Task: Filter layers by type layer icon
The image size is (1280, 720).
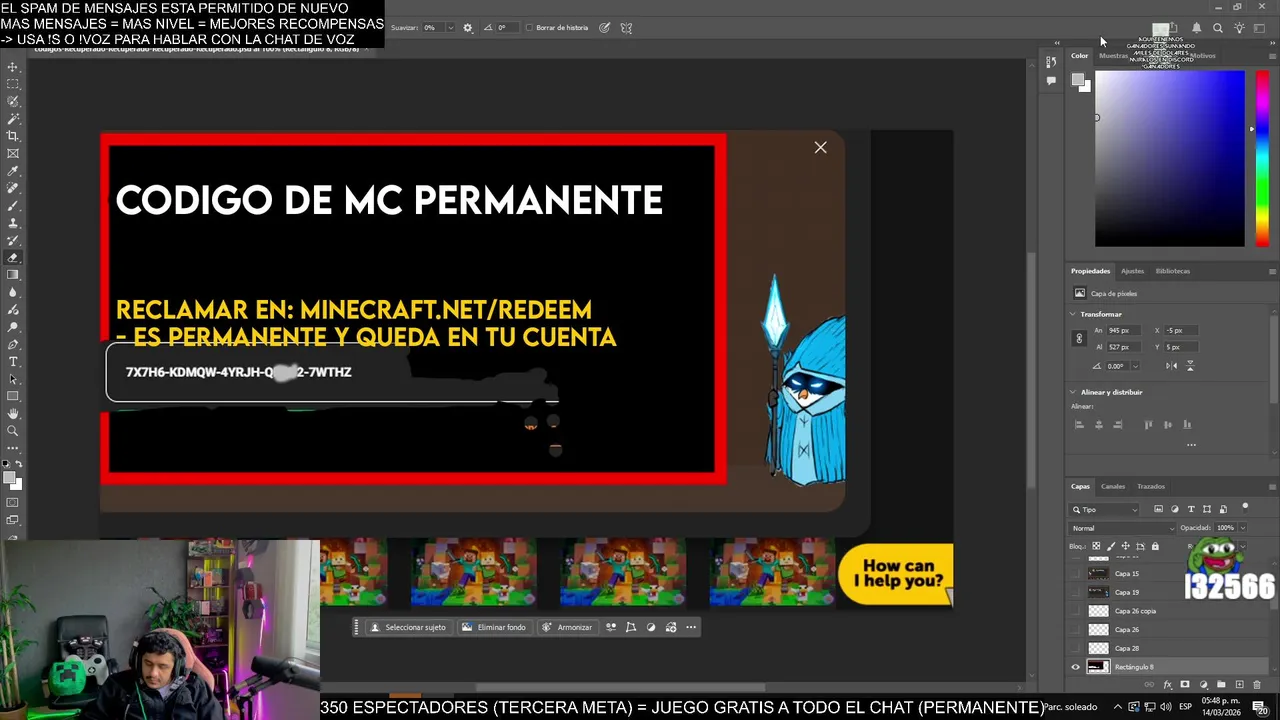Action: coord(1191,509)
